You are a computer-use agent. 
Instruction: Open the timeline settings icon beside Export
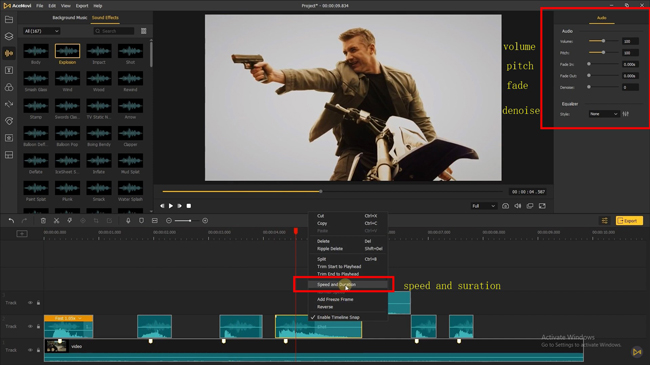605,221
